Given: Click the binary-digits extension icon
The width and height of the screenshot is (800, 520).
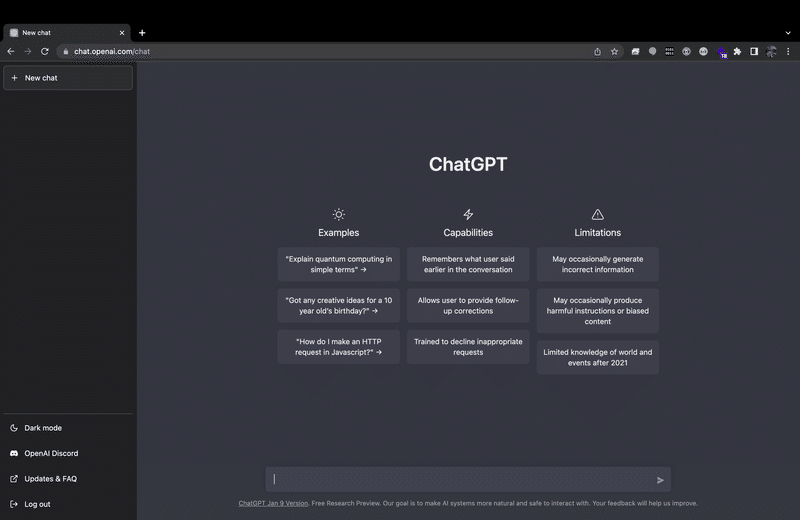Looking at the screenshot, I should (x=669, y=51).
